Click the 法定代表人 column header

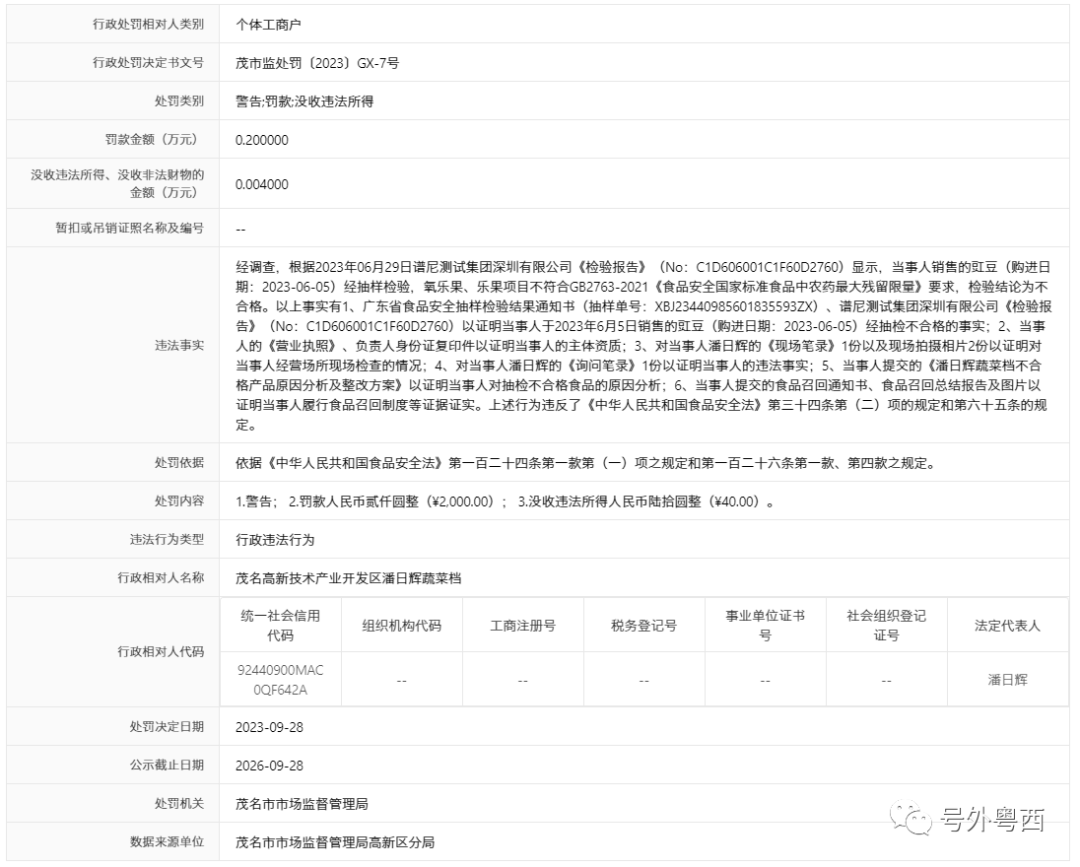tap(1008, 625)
